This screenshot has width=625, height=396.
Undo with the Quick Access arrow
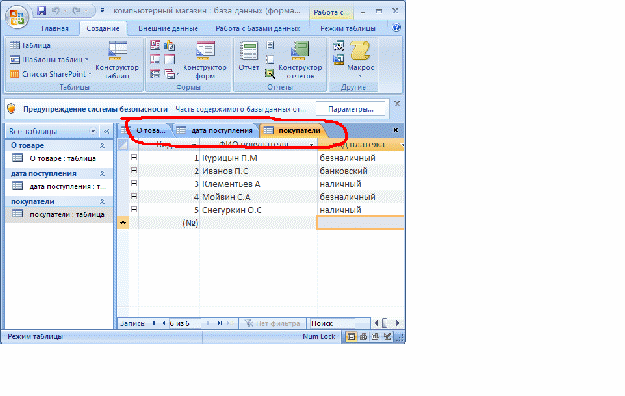click(56, 11)
